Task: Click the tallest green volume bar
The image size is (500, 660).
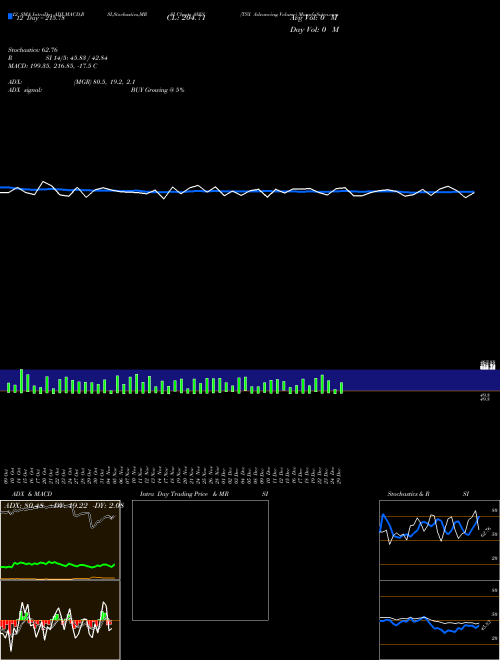Action: click(x=21, y=381)
